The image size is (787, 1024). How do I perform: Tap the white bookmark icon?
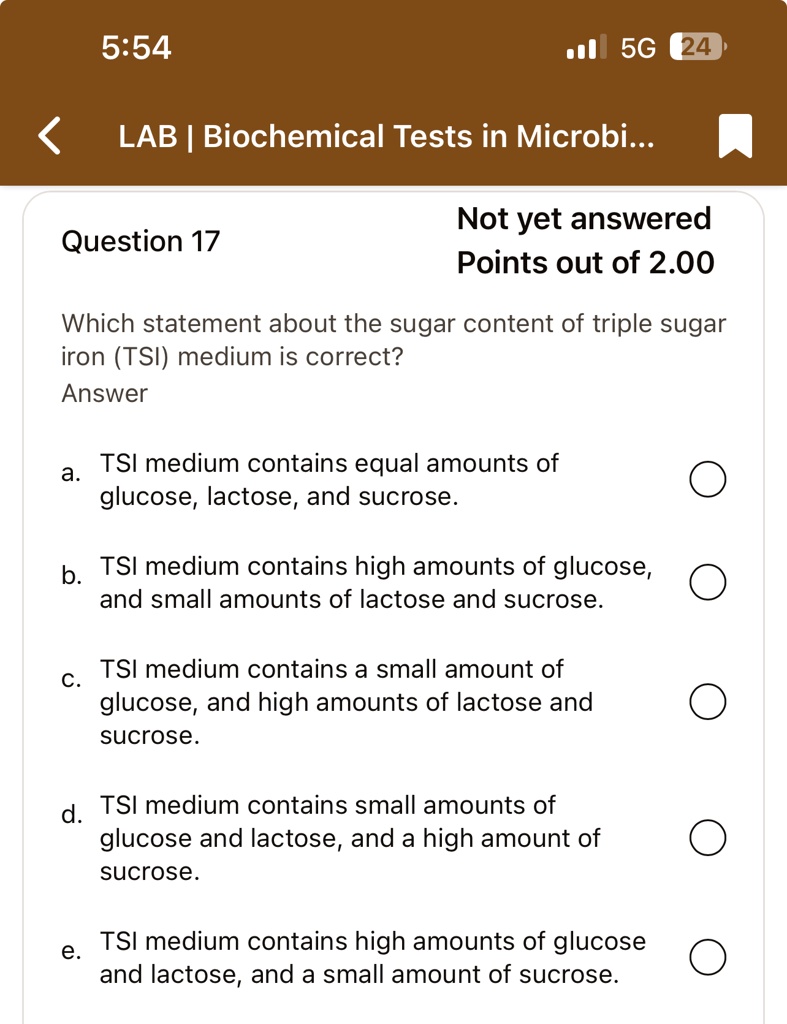735,136
